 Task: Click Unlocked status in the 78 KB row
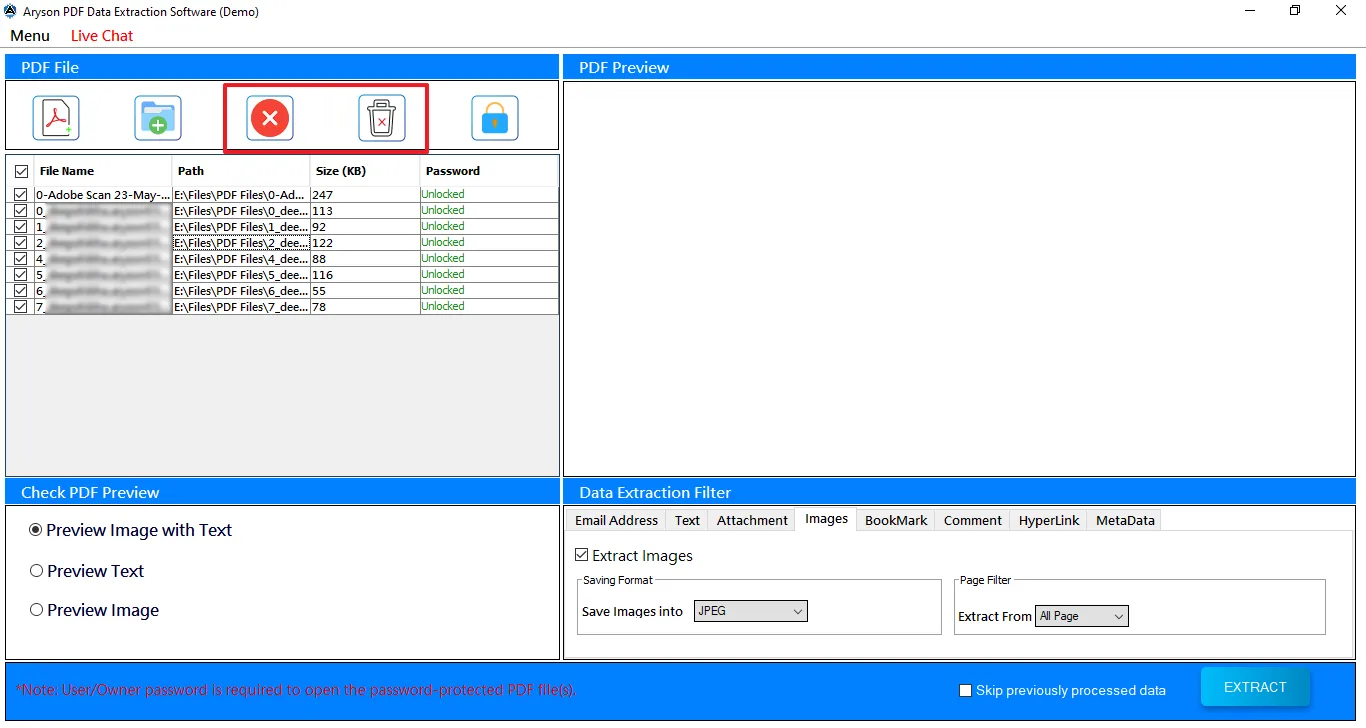[443, 306]
